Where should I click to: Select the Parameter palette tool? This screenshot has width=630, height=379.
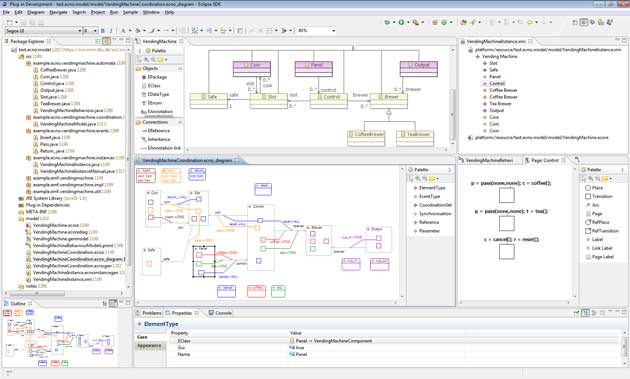click(x=427, y=231)
